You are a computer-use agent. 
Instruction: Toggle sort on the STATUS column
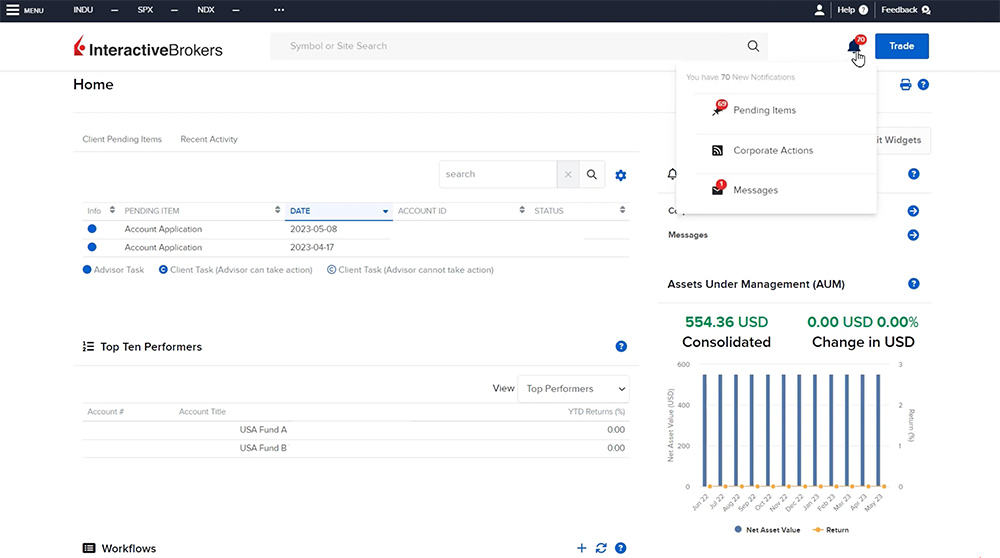click(x=622, y=211)
